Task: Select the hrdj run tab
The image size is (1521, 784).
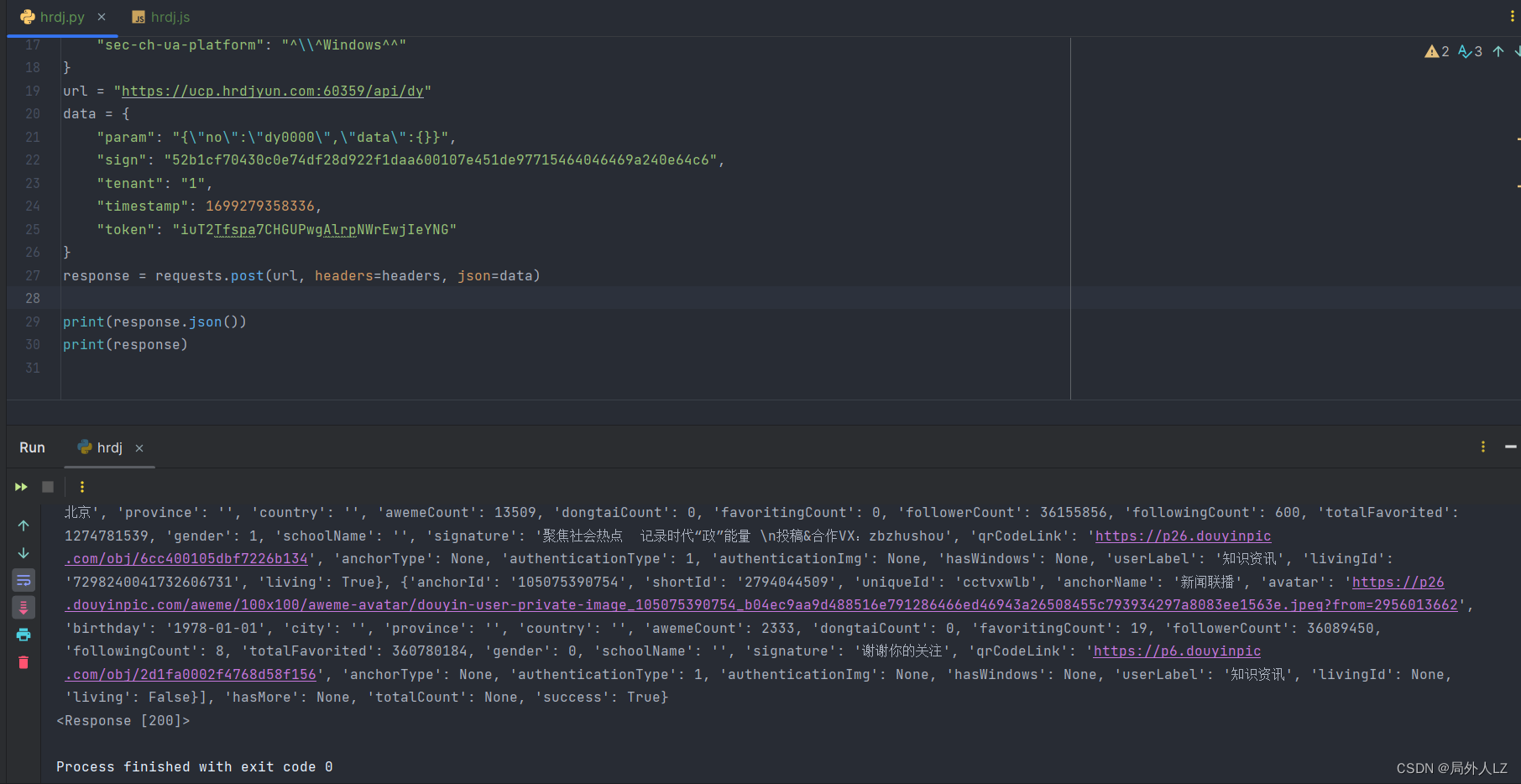Action: coord(101,447)
